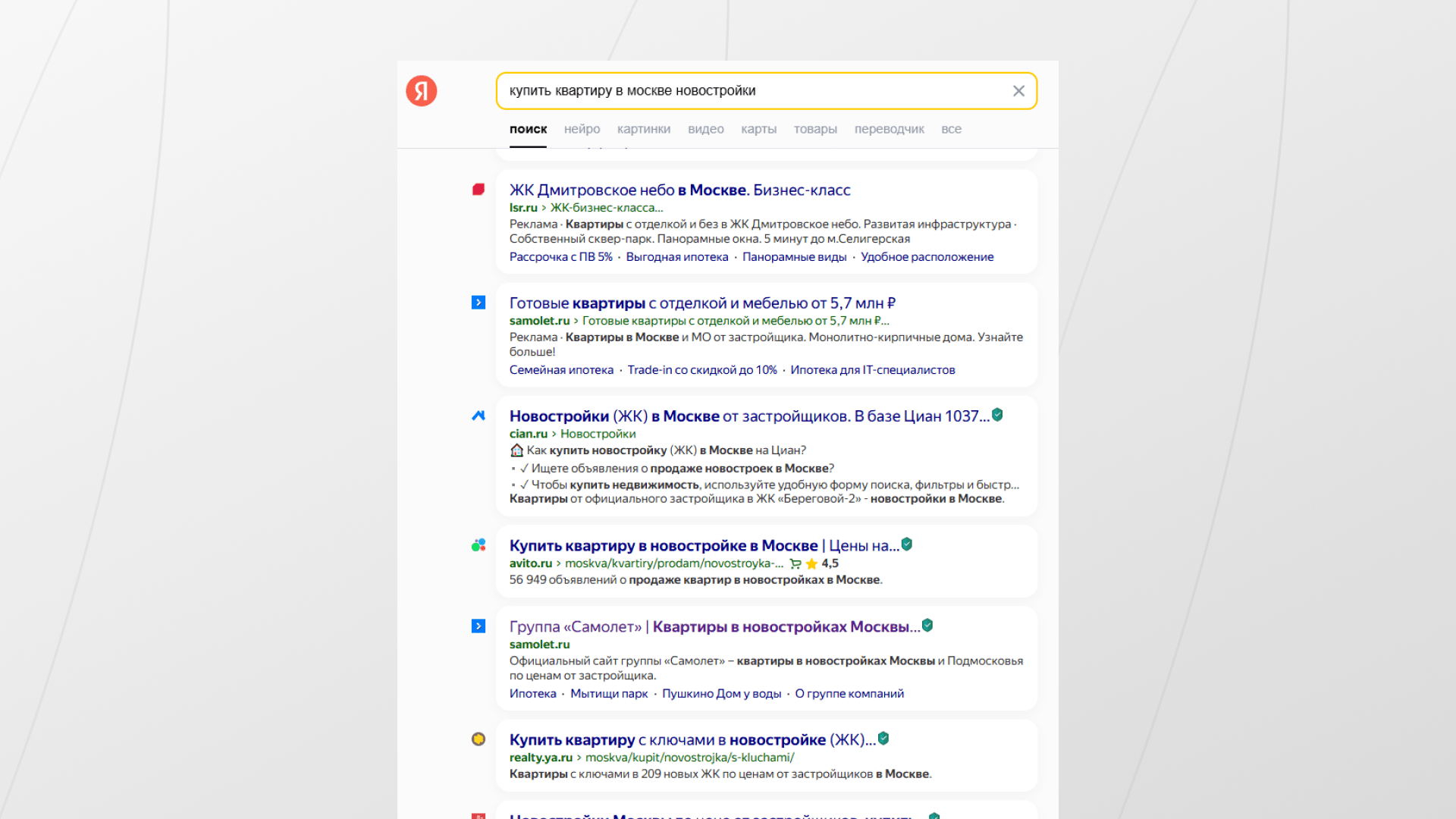Click О группе компаний sitelink
The image size is (1456, 819).
[x=849, y=694]
